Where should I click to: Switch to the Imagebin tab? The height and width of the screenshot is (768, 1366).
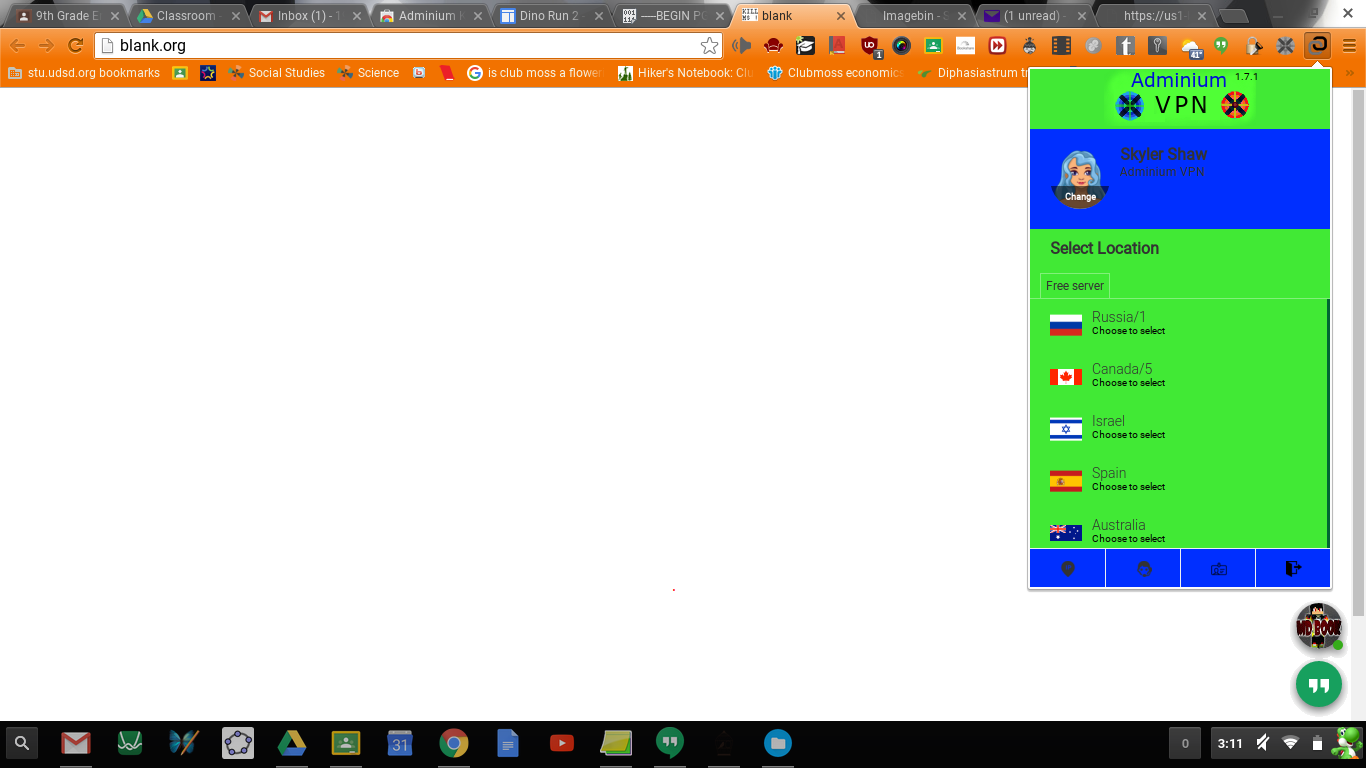click(x=915, y=16)
